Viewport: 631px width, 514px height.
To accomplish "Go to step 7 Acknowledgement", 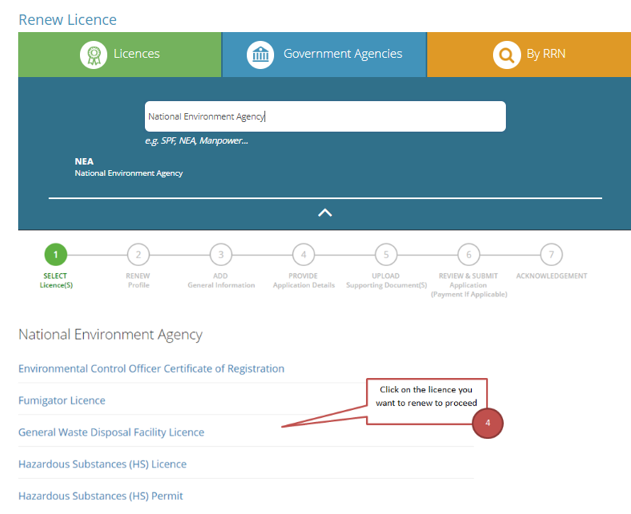I will pos(551,254).
